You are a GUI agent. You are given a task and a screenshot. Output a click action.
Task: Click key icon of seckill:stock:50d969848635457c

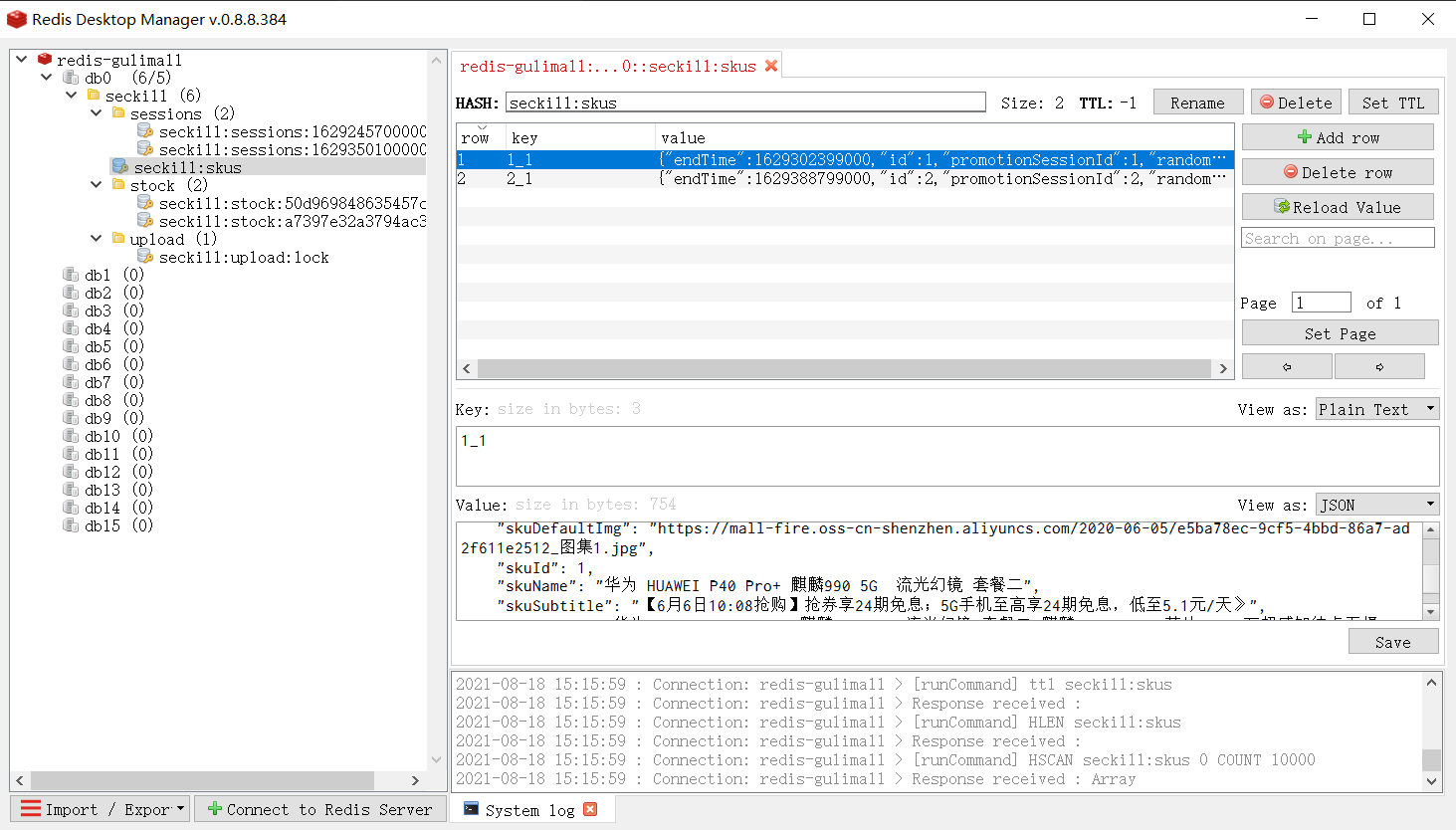(x=145, y=203)
